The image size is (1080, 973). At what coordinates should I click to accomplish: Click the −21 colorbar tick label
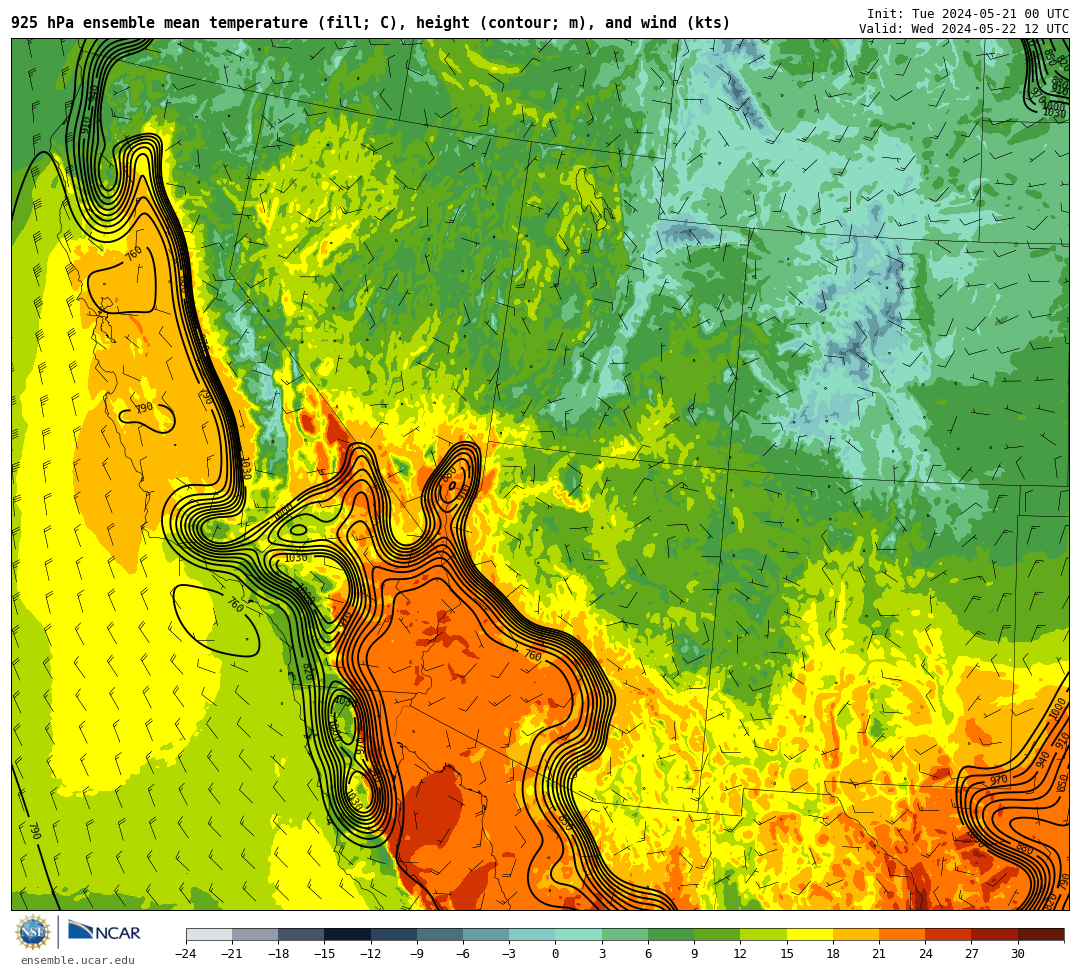click(232, 954)
